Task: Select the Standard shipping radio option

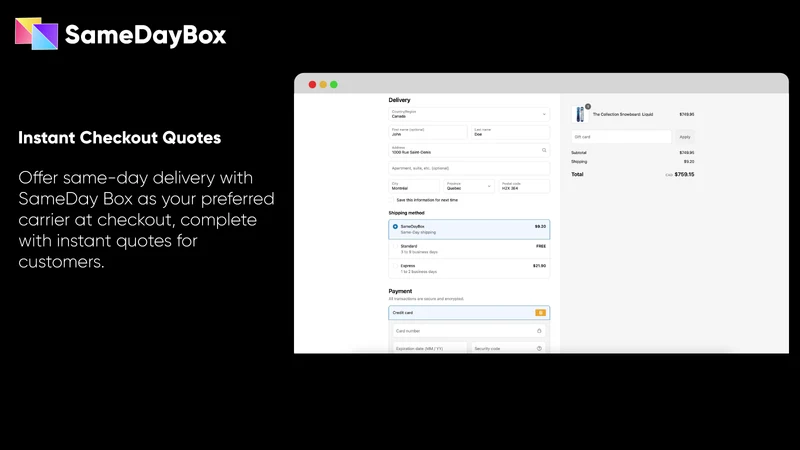Action: (395, 246)
